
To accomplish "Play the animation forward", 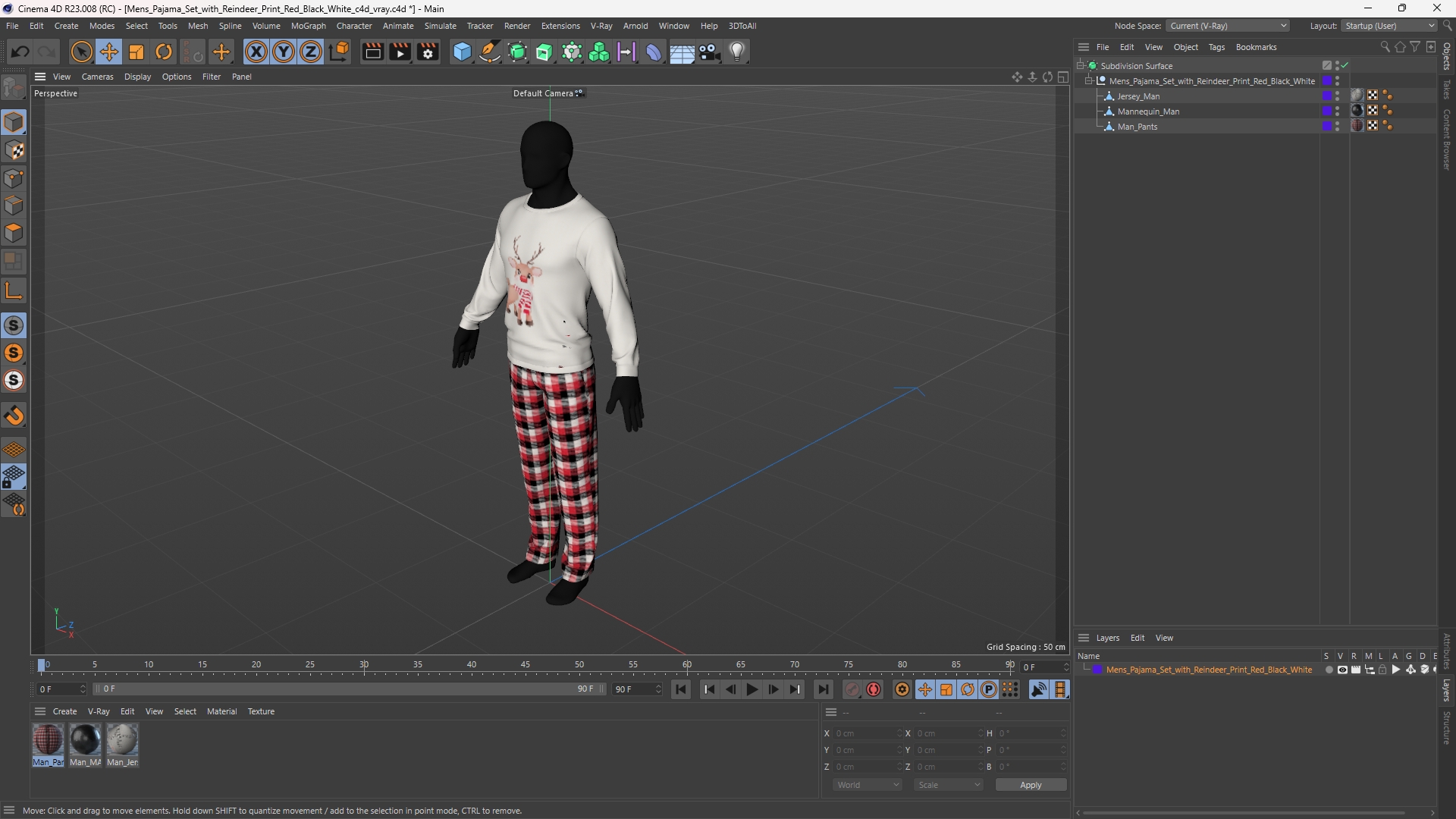I will coord(752,689).
